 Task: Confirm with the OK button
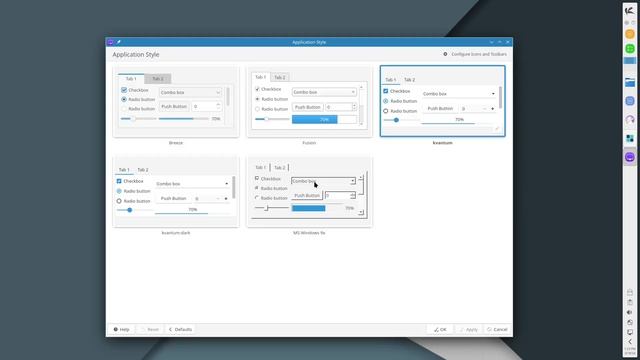(x=440, y=329)
